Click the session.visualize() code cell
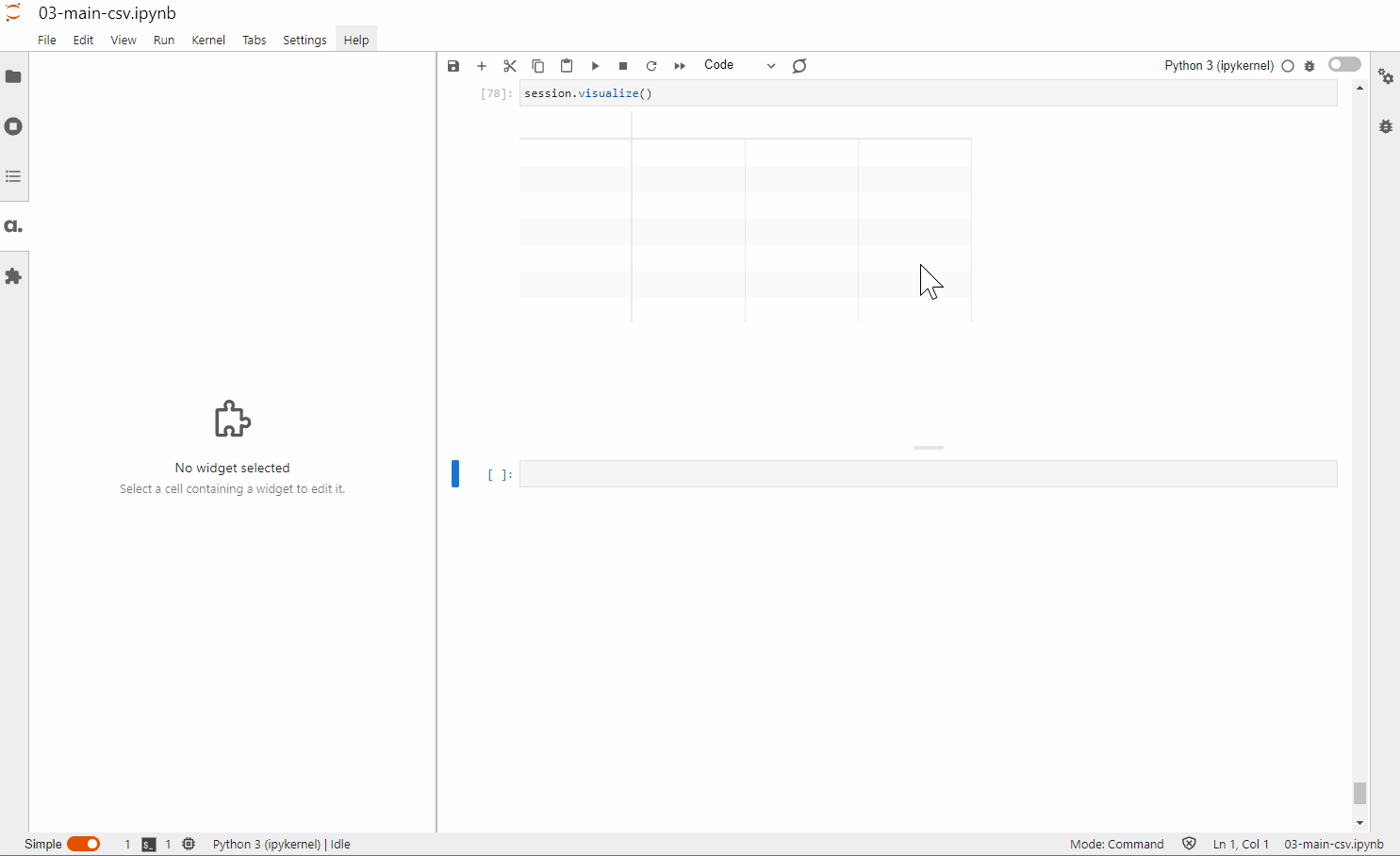The height and width of the screenshot is (856, 1400). pos(928,93)
